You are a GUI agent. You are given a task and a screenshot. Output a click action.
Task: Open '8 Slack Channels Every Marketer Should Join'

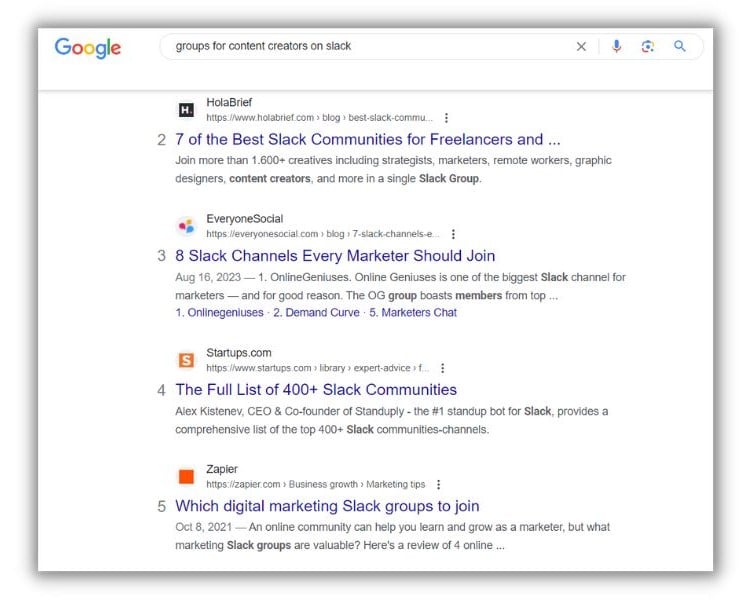click(x=335, y=256)
